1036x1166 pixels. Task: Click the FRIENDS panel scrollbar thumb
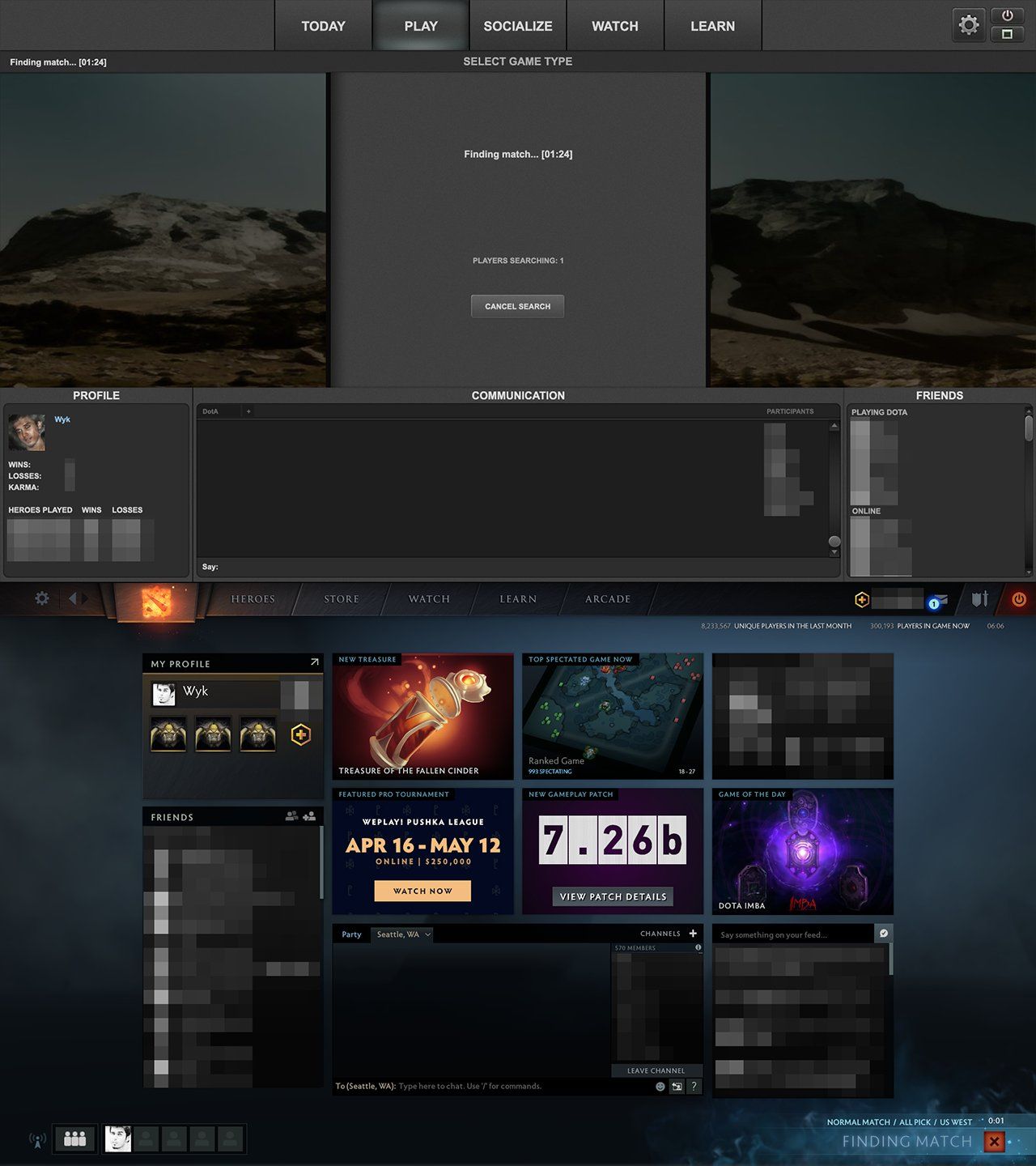click(x=1029, y=428)
